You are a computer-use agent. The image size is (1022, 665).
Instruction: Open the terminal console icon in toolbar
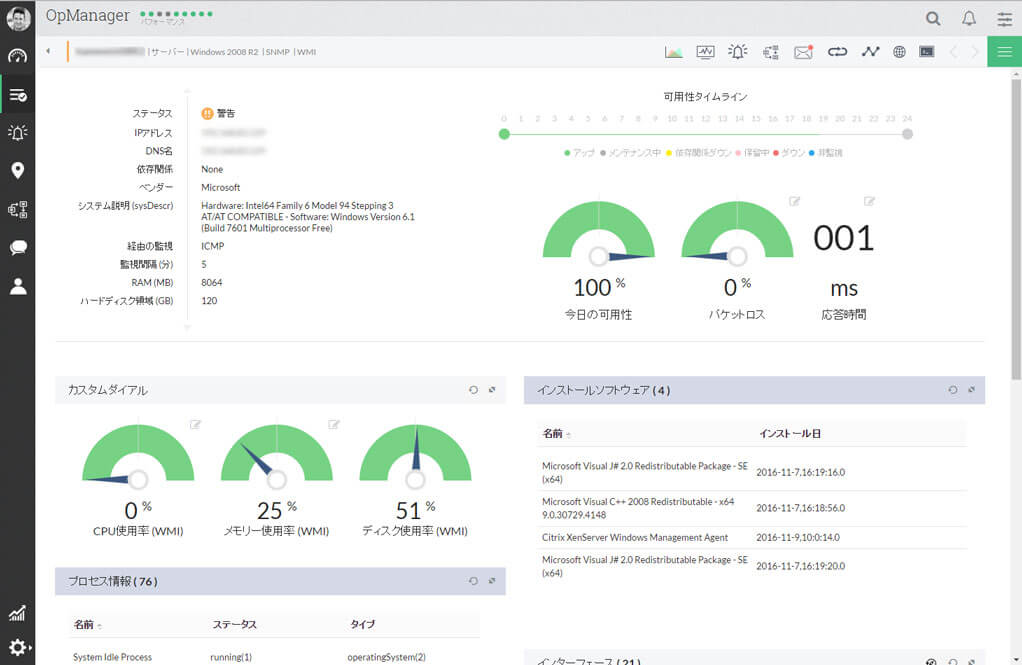coord(927,52)
